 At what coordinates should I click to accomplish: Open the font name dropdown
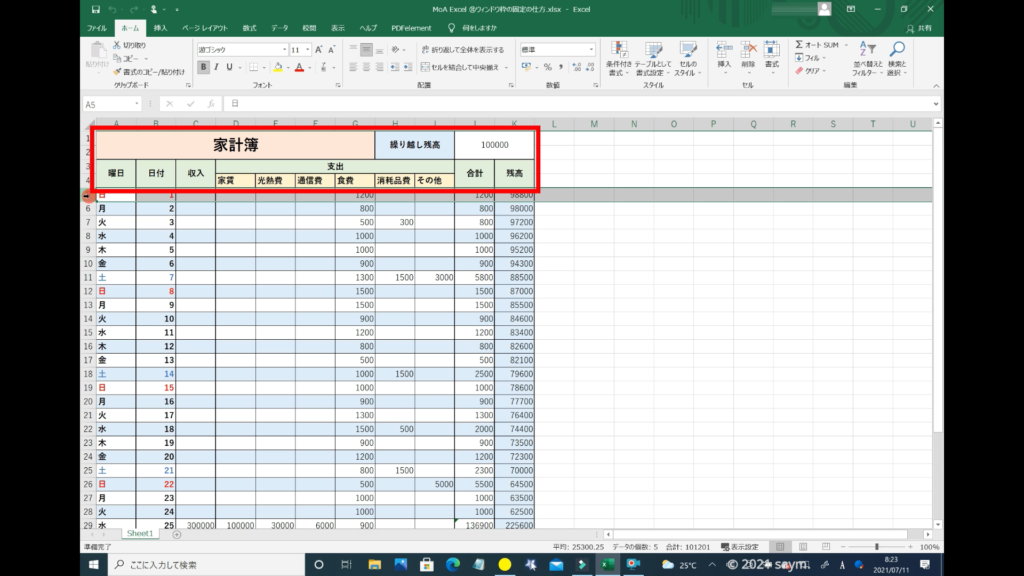(283, 49)
